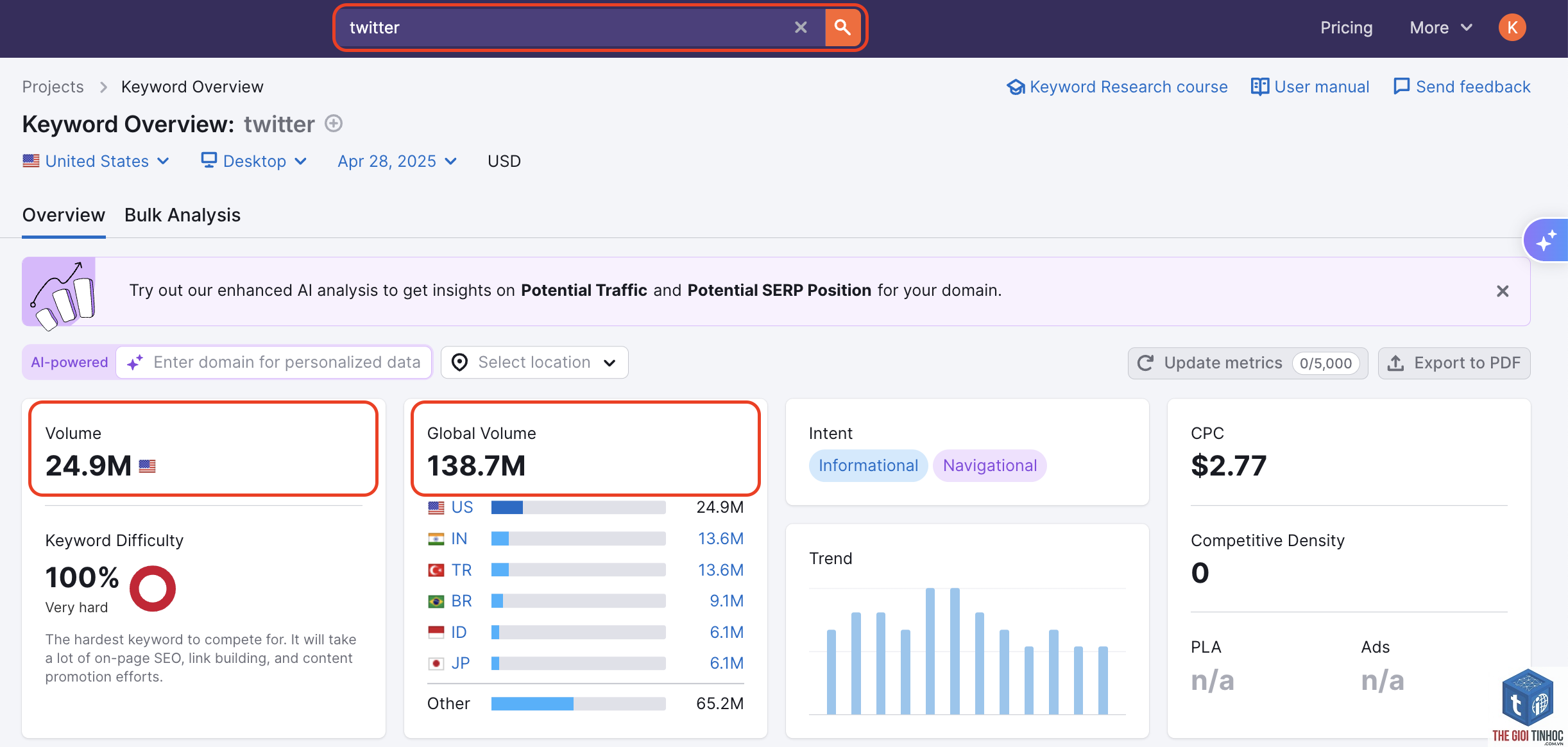Click the US flag beside Volume 24.9M
Image resolution: width=1568 pixels, height=747 pixels.
coord(148,467)
